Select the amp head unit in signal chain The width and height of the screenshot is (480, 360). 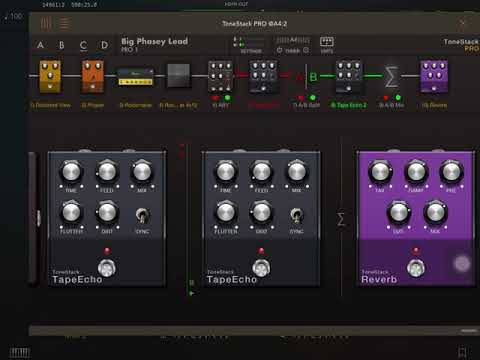pyautogui.click(x=136, y=77)
